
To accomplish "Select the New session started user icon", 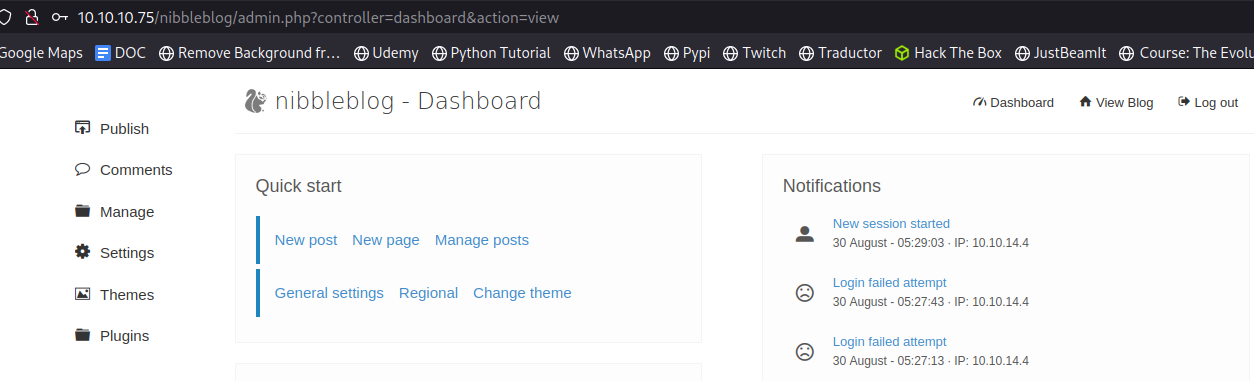I will pyautogui.click(x=804, y=234).
